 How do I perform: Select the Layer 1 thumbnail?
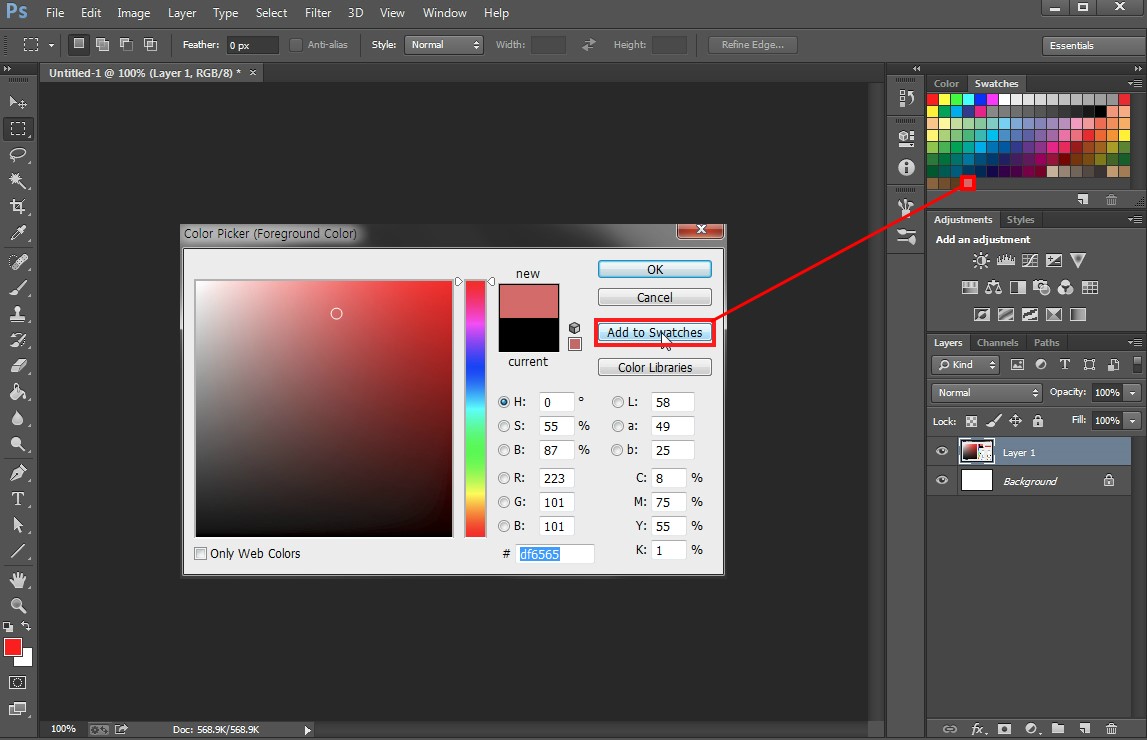[977, 452]
